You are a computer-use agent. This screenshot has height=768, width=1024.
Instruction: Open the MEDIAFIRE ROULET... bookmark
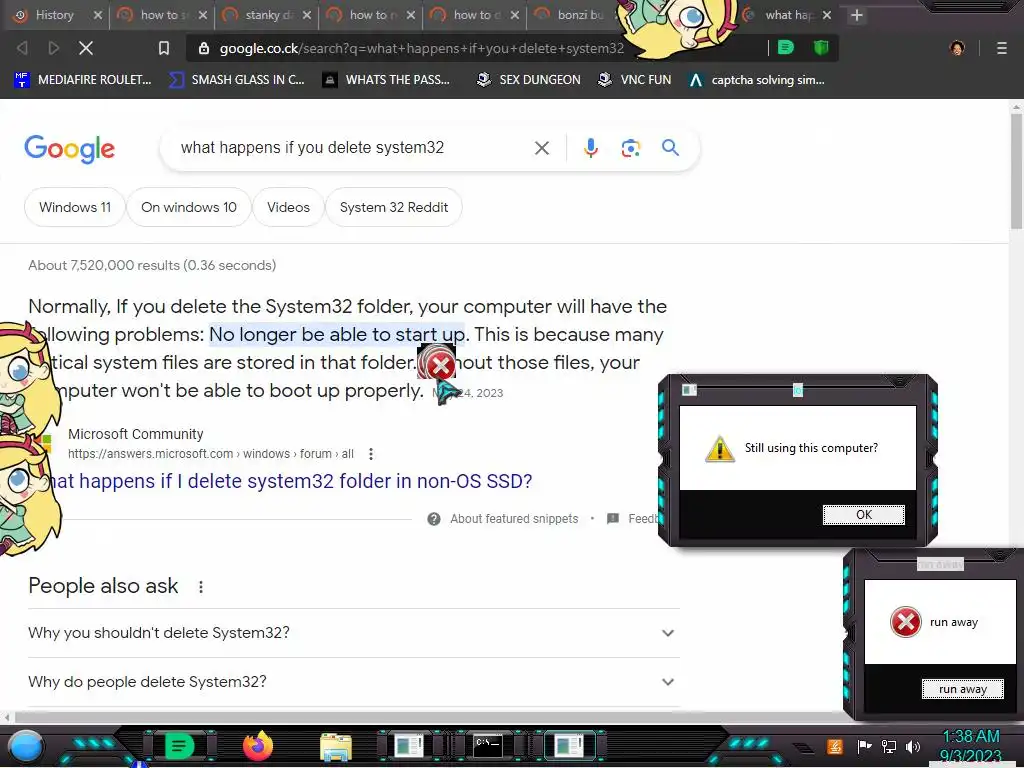coord(83,80)
